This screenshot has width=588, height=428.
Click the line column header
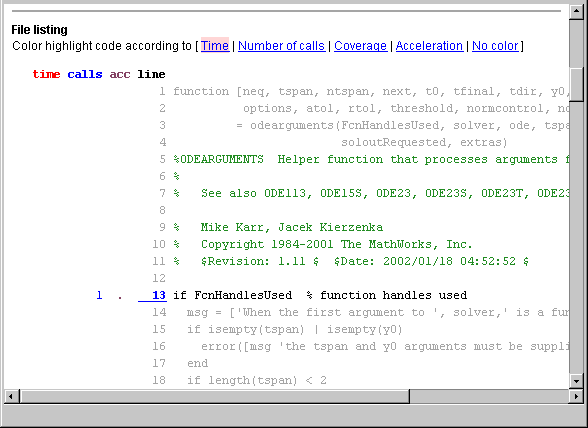coord(151,74)
